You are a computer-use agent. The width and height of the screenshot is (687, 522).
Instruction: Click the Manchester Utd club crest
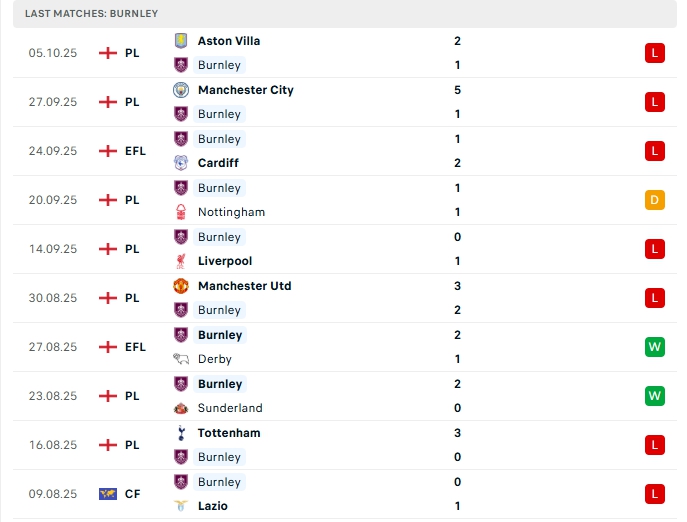pyautogui.click(x=181, y=286)
